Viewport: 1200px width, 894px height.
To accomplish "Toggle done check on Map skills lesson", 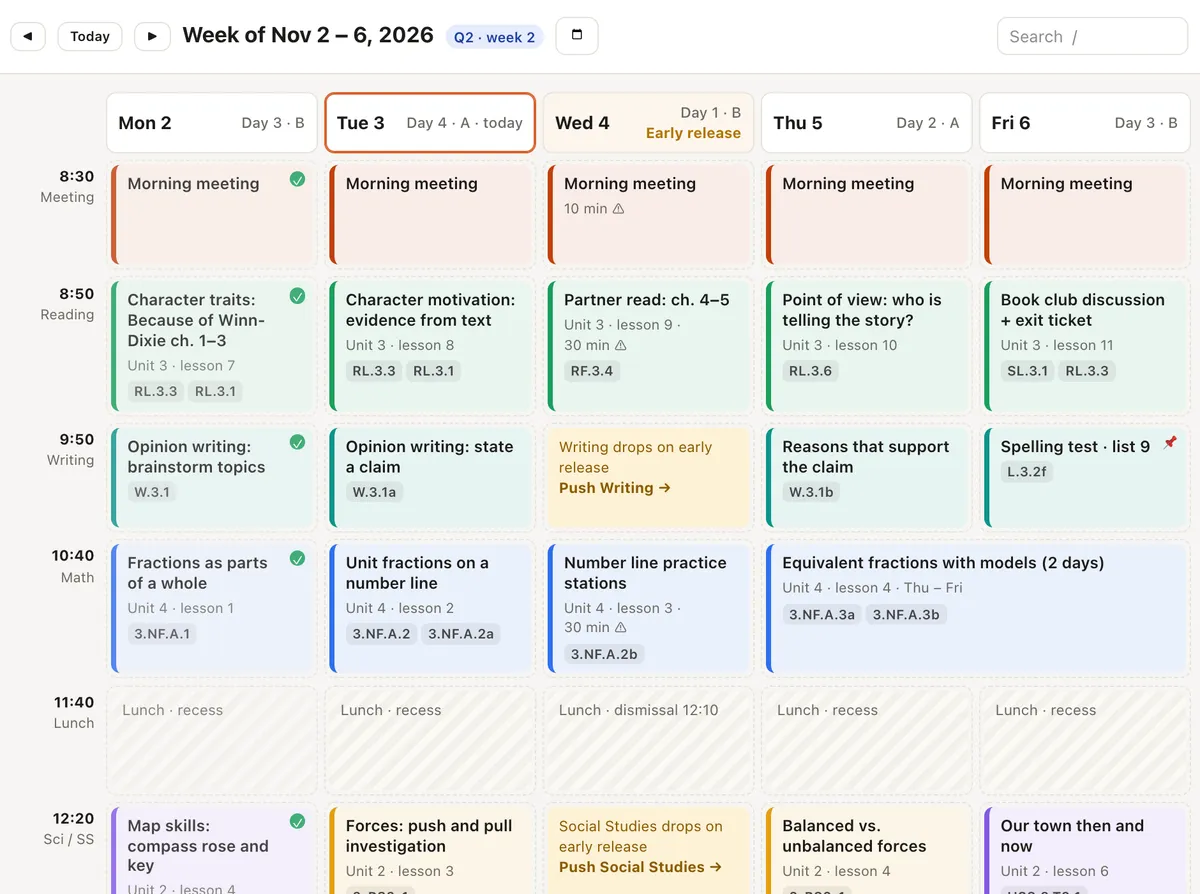I will pos(297,822).
